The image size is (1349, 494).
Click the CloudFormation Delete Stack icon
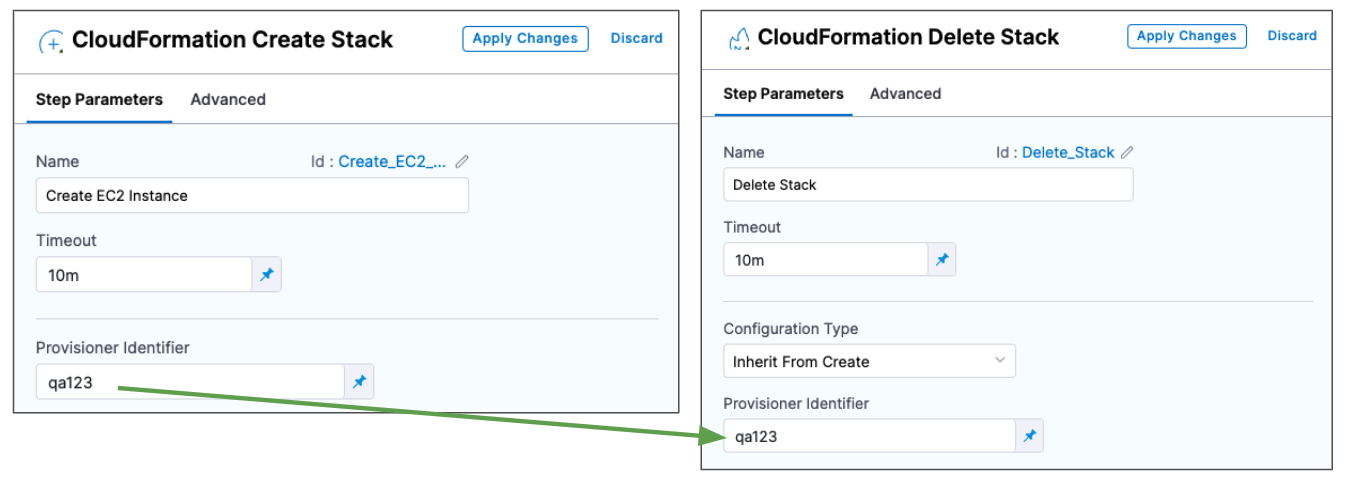tap(738, 39)
